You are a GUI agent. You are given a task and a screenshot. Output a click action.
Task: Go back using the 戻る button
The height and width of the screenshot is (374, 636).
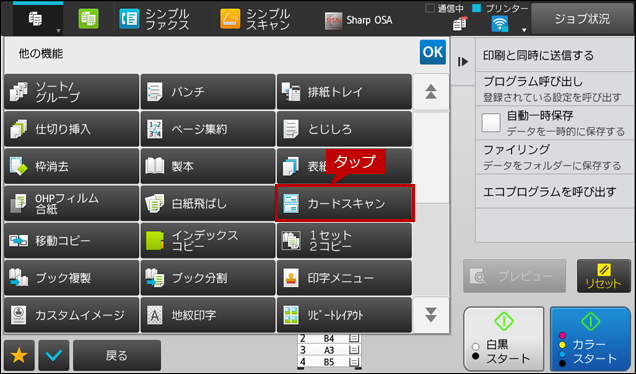117,356
